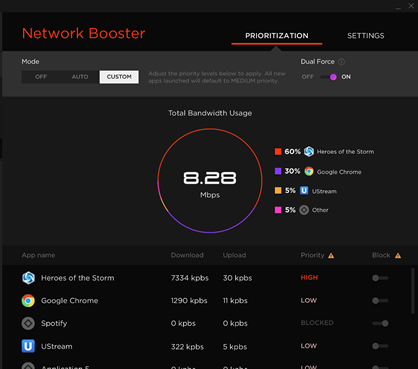
Task: Change LOW priority for Google Chrome
Action: [309, 300]
